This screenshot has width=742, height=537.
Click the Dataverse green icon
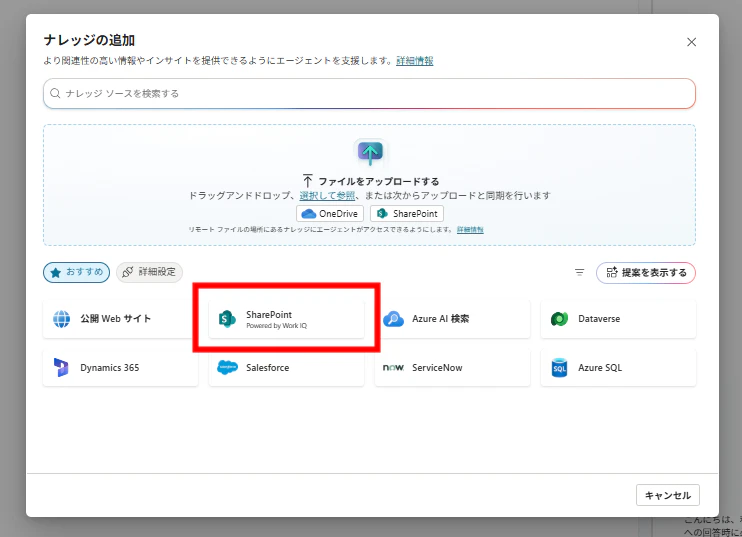point(559,319)
